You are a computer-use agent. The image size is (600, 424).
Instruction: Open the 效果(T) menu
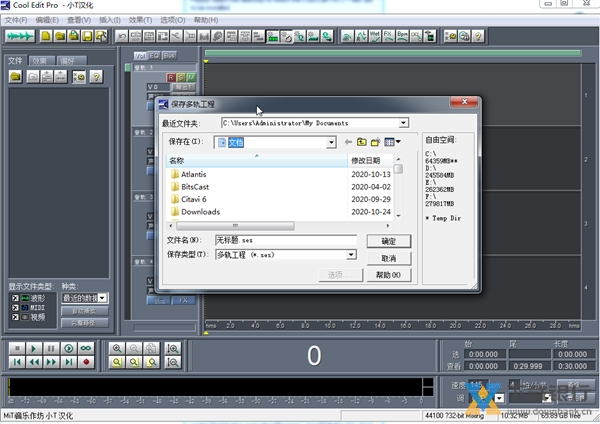point(140,20)
